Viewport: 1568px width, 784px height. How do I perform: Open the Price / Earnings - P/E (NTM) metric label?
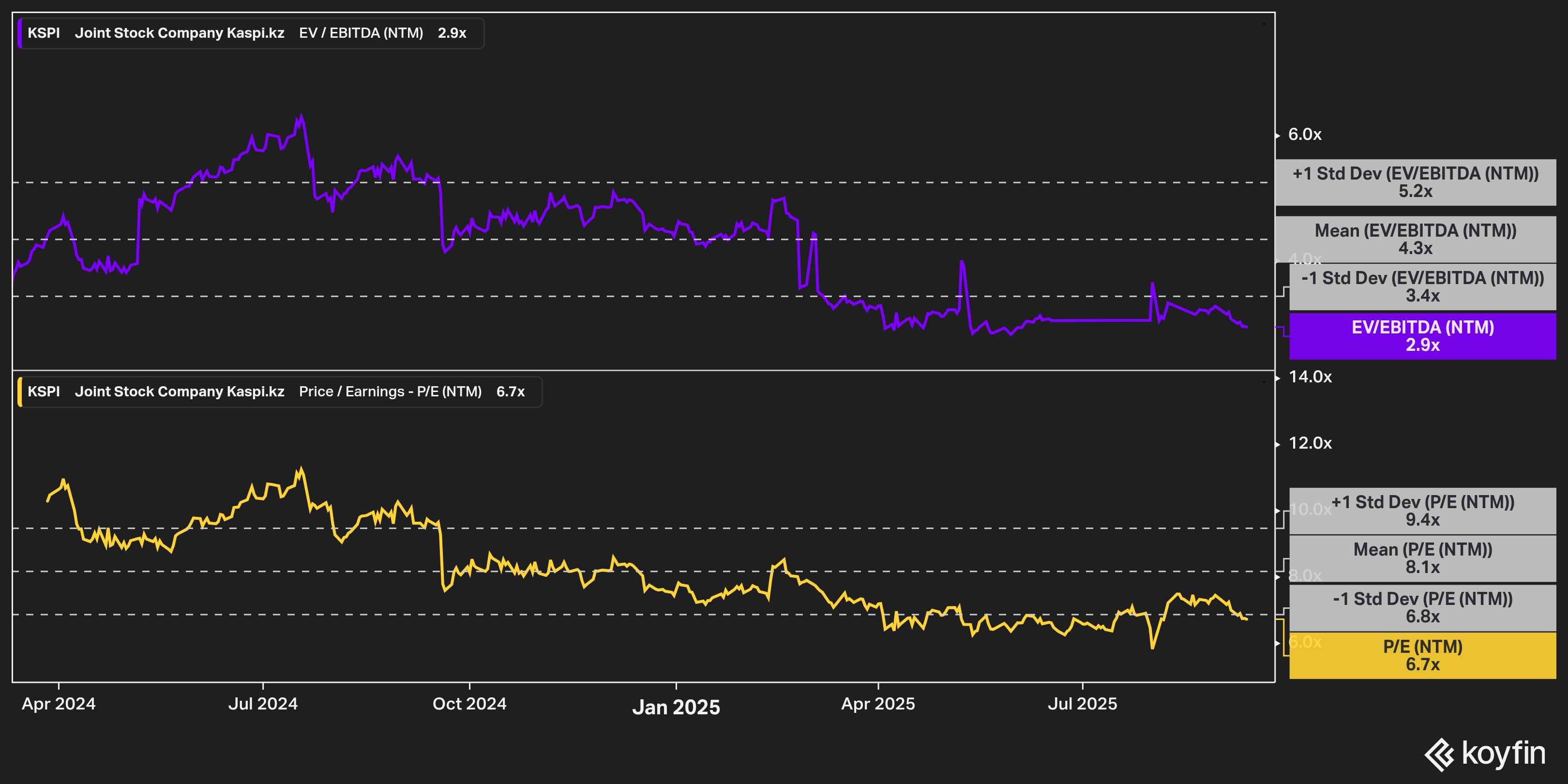pos(390,392)
